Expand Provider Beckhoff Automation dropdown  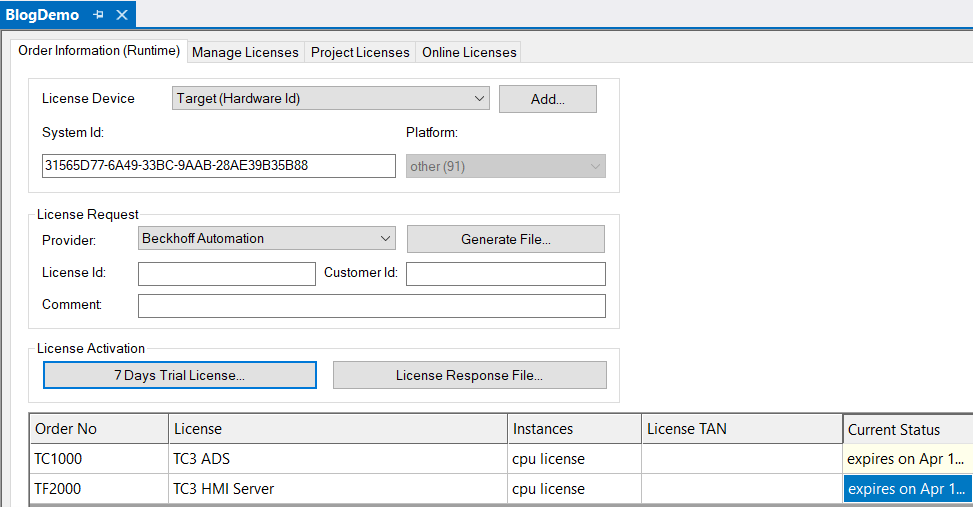tap(267, 238)
